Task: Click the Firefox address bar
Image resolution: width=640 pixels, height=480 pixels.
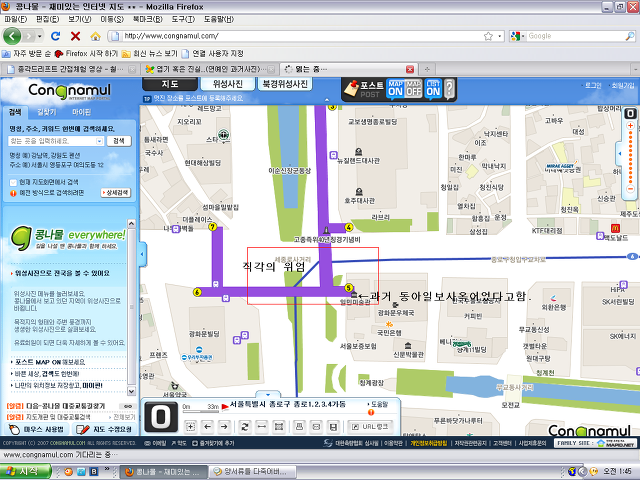Action: tap(300, 36)
